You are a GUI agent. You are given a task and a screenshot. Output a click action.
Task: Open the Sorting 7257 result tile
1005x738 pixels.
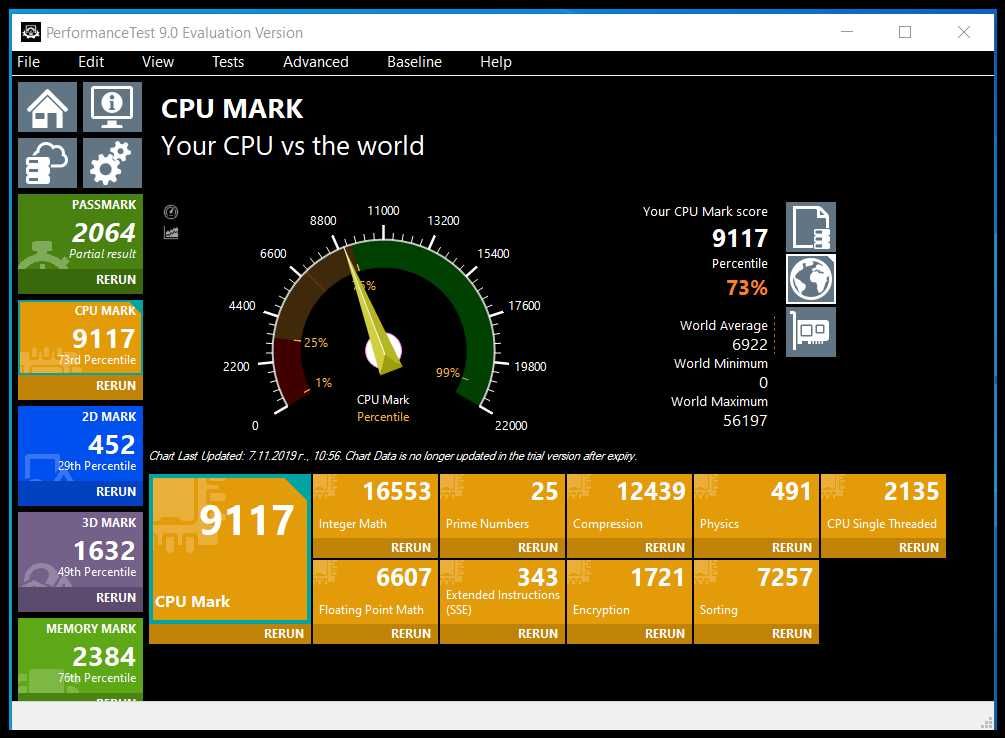(x=756, y=592)
